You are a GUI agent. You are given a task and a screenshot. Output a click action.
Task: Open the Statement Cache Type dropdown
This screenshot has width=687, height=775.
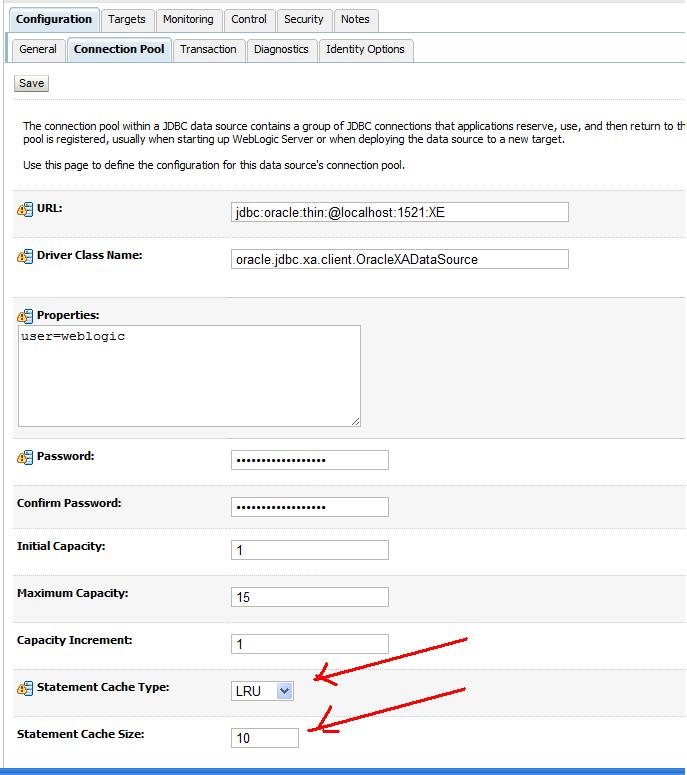click(x=262, y=691)
